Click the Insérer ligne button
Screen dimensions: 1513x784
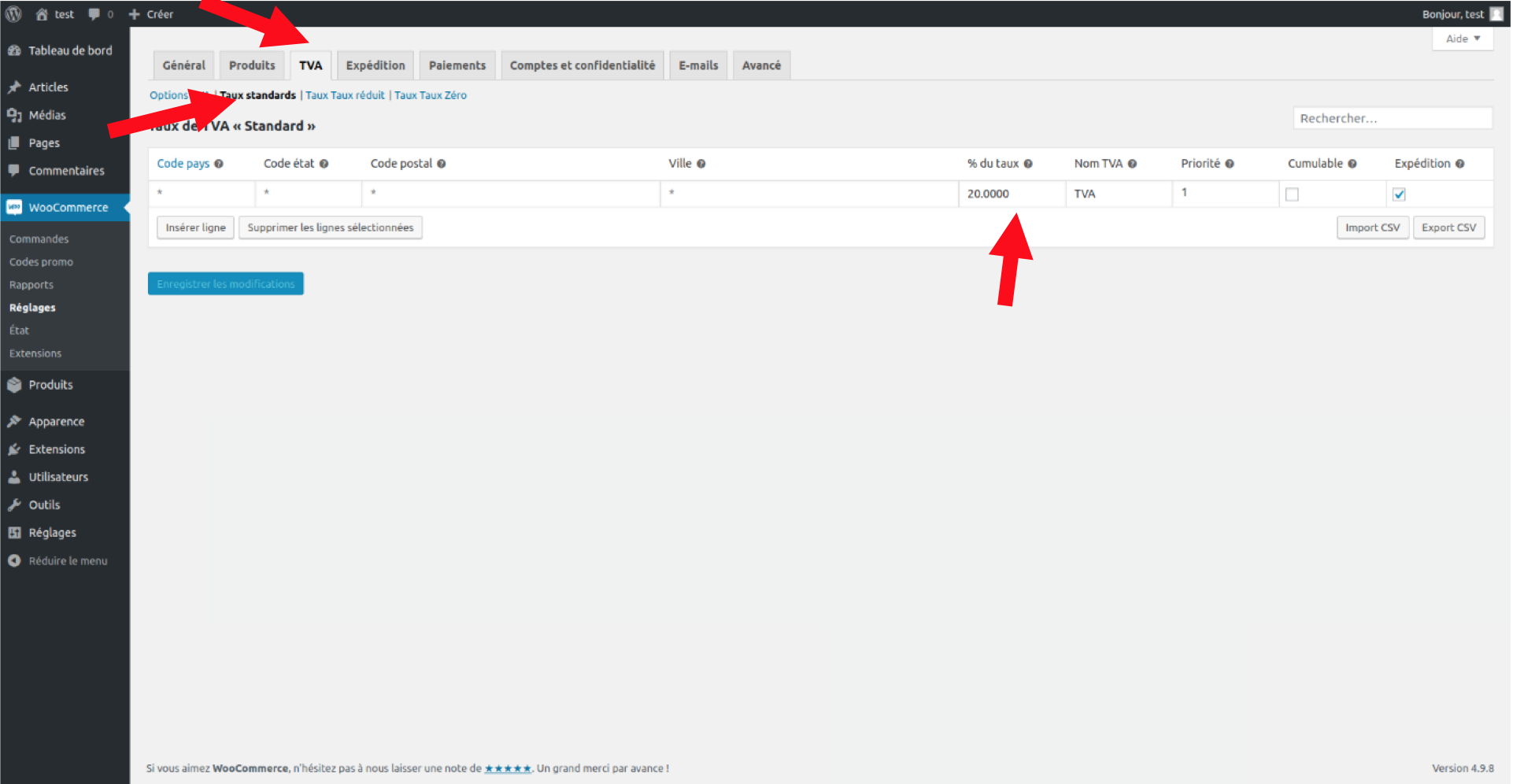coord(195,227)
